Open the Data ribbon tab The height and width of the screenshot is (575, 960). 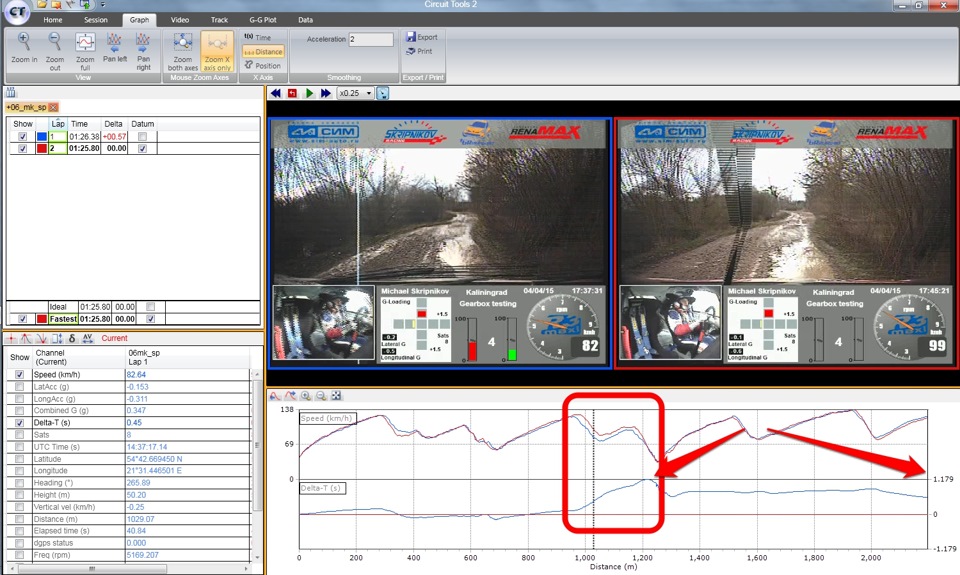[306, 20]
